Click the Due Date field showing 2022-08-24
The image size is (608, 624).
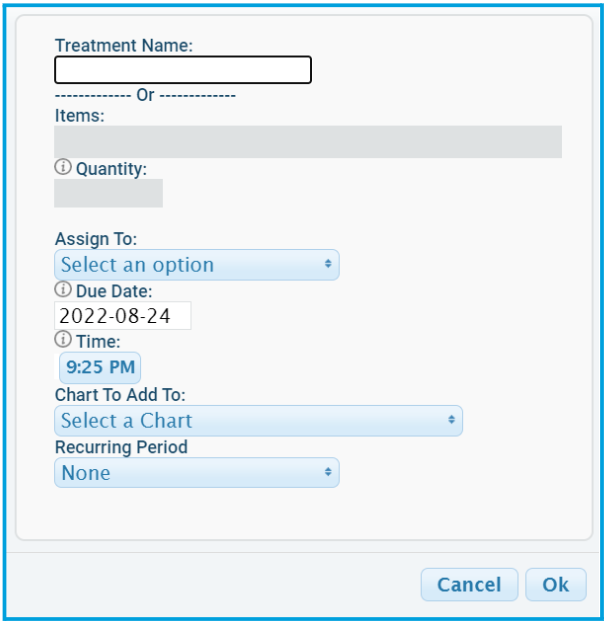[123, 316]
